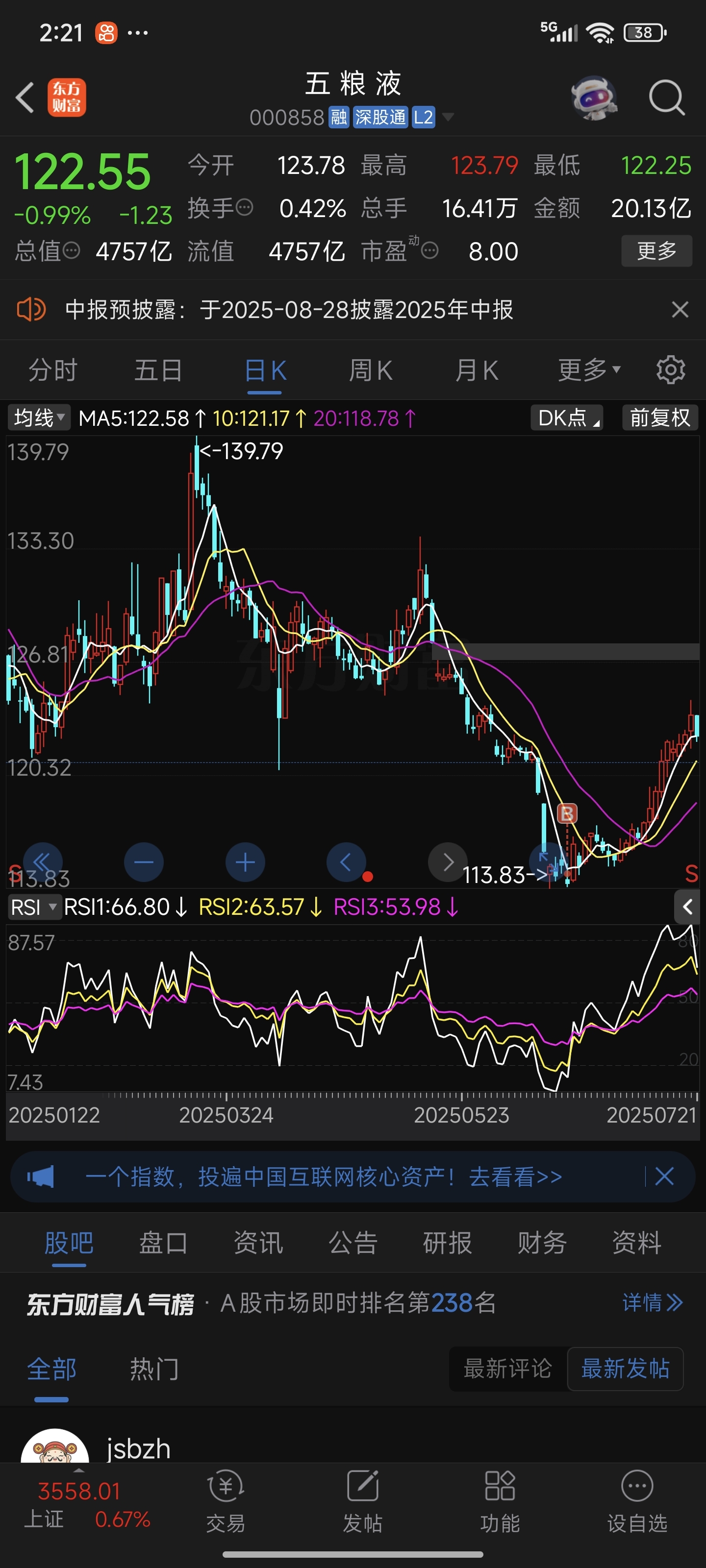Tap the 139.79 high-point label

coord(242,451)
